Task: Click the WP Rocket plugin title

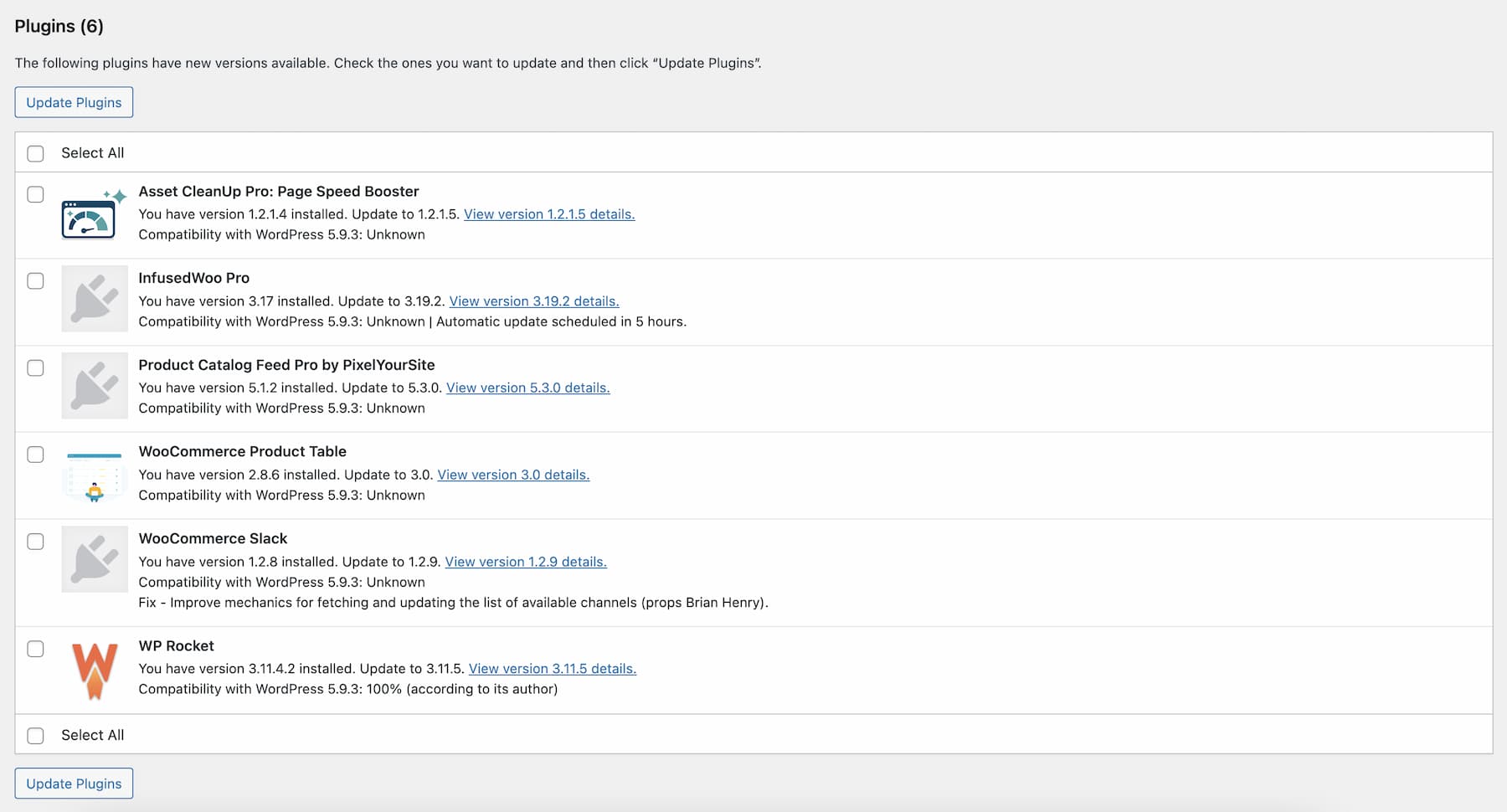Action: pyautogui.click(x=176, y=645)
